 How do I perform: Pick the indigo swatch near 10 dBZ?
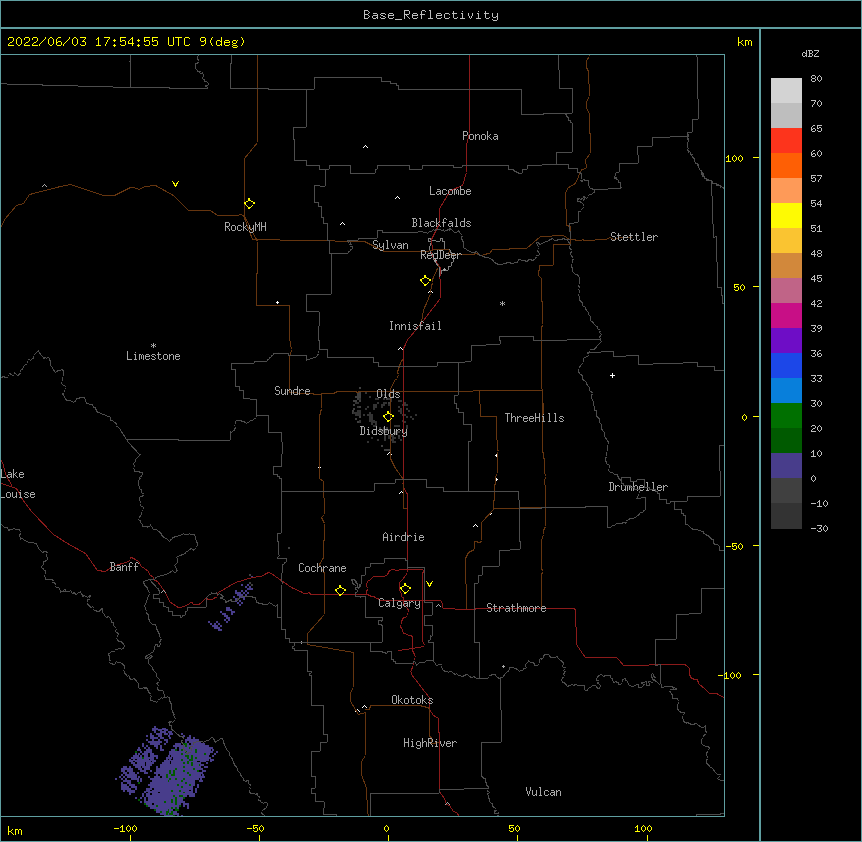click(786, 466)
